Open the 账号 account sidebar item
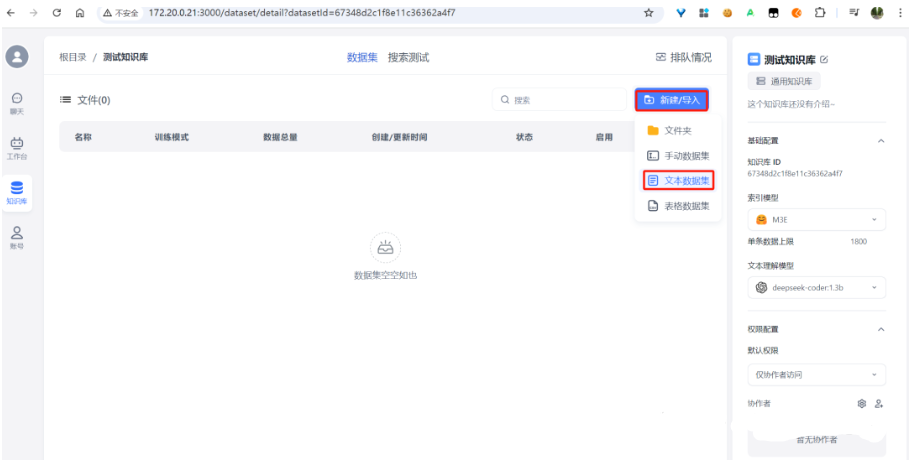The width and height of the screenshot is (917, 468). point(17,238)
